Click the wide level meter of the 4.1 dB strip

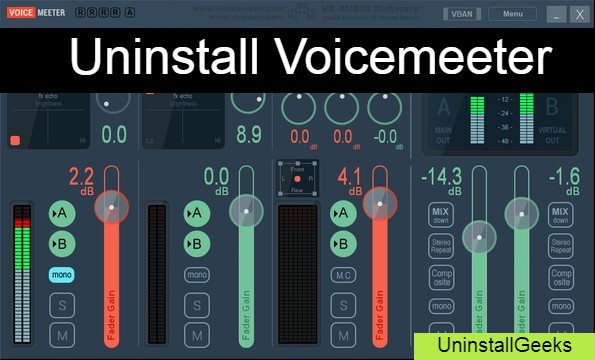(298, 274)
